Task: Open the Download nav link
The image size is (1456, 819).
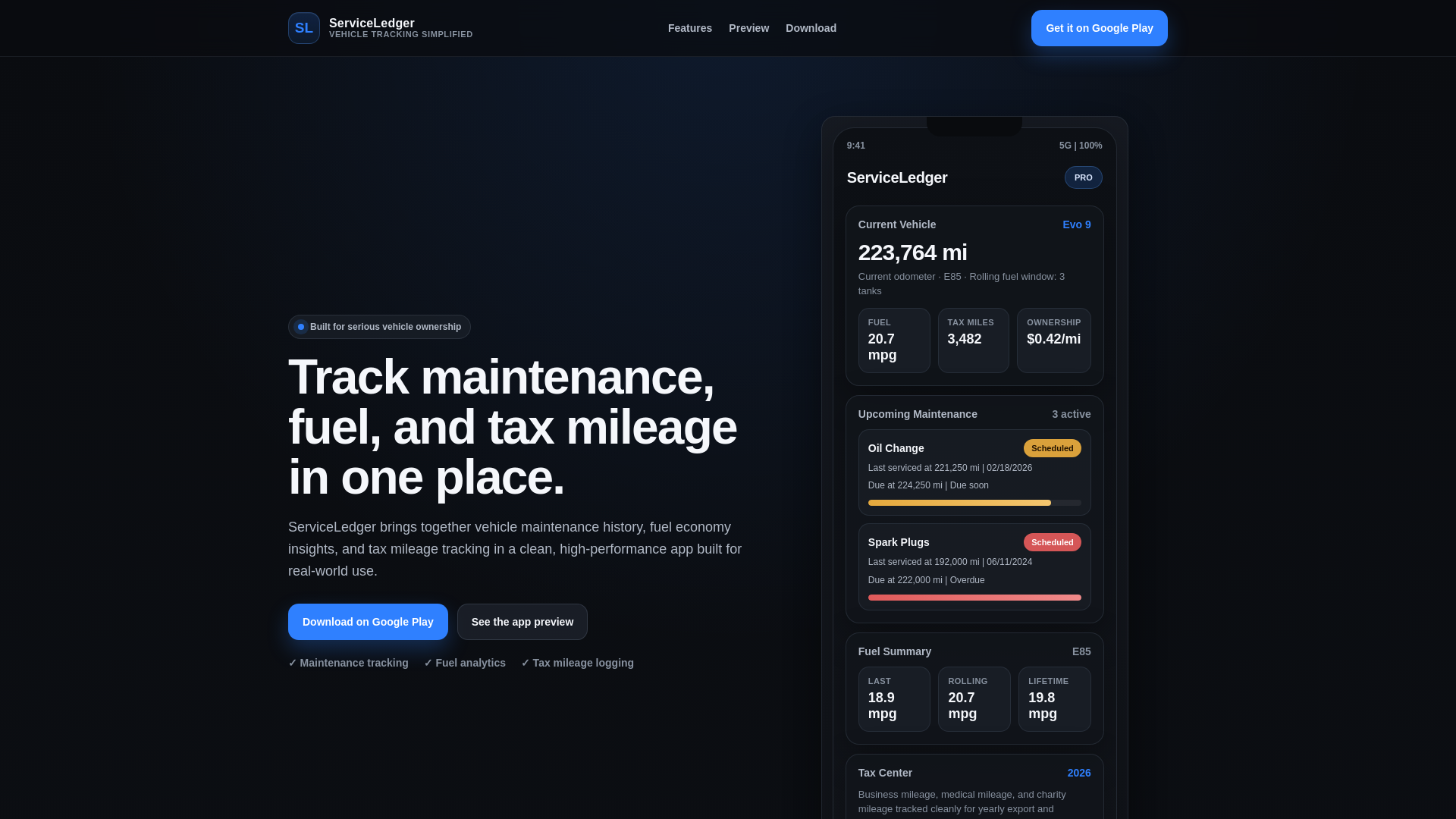Action: (811, 28)
